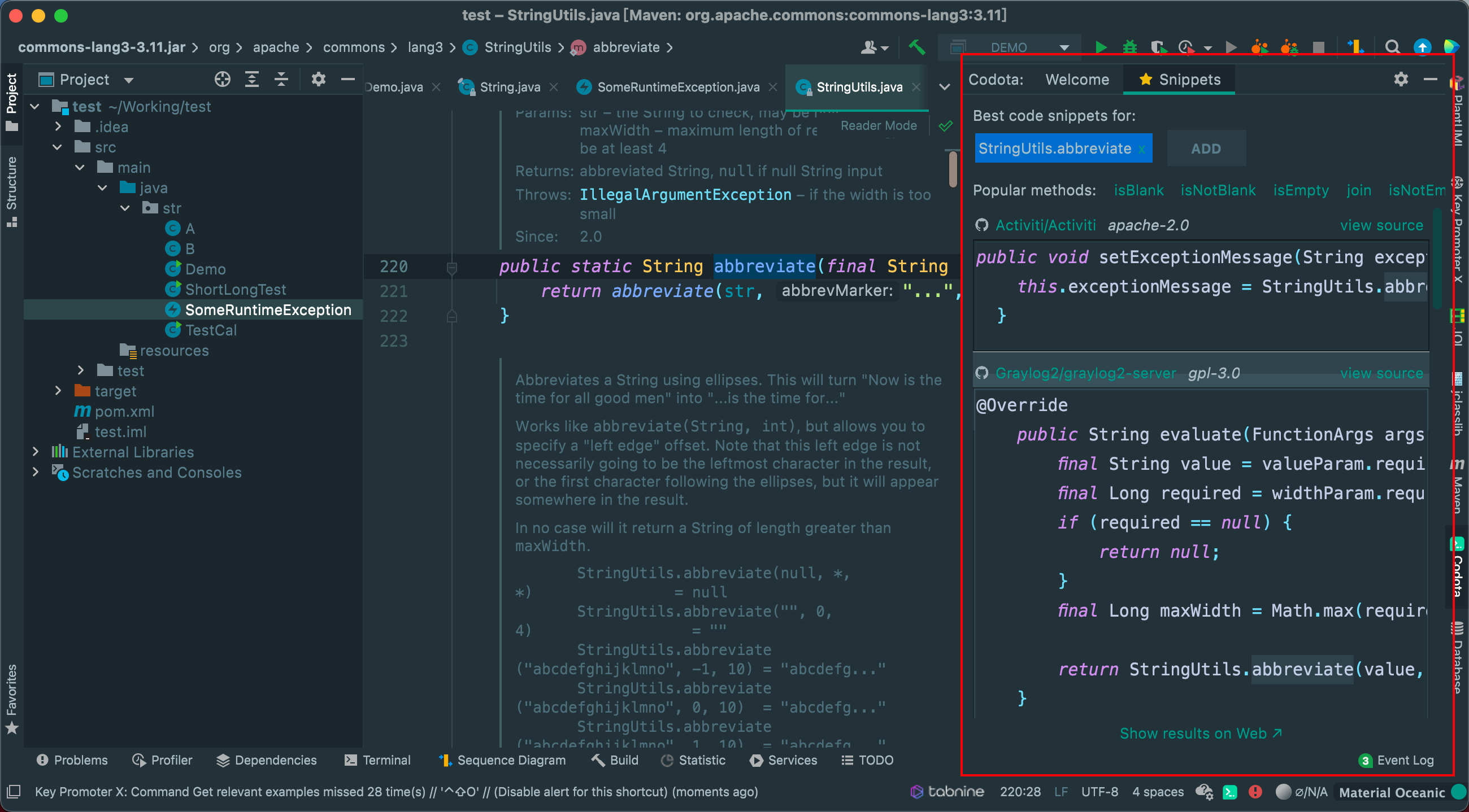The image size is (1469, 812).
Task: Remove StringUtils.abbreviate tag with its x
Action: click(x=1142, y=149)
